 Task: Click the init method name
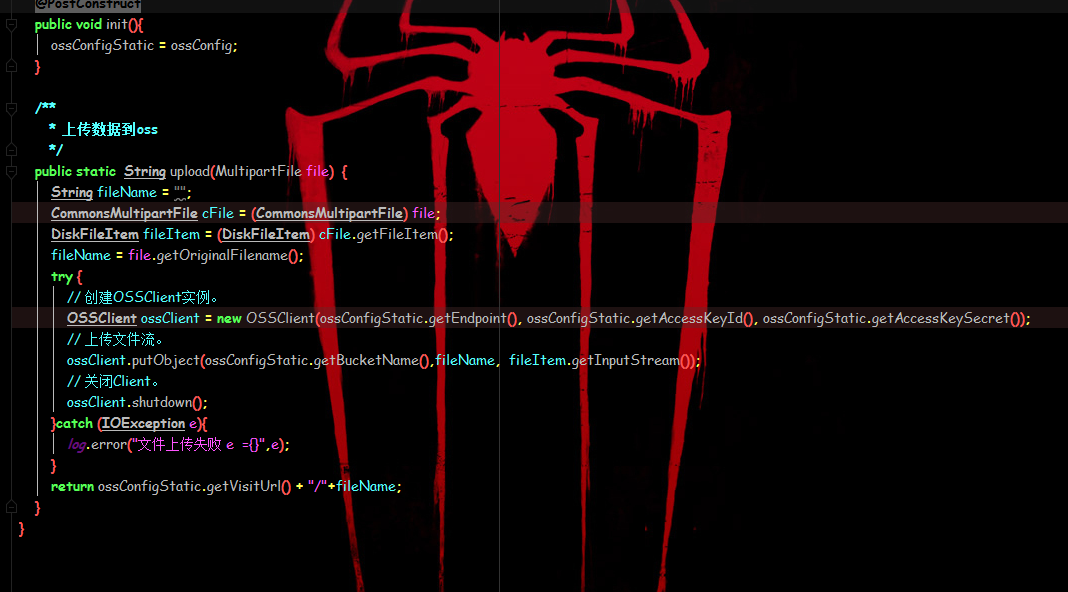point(116,25)
